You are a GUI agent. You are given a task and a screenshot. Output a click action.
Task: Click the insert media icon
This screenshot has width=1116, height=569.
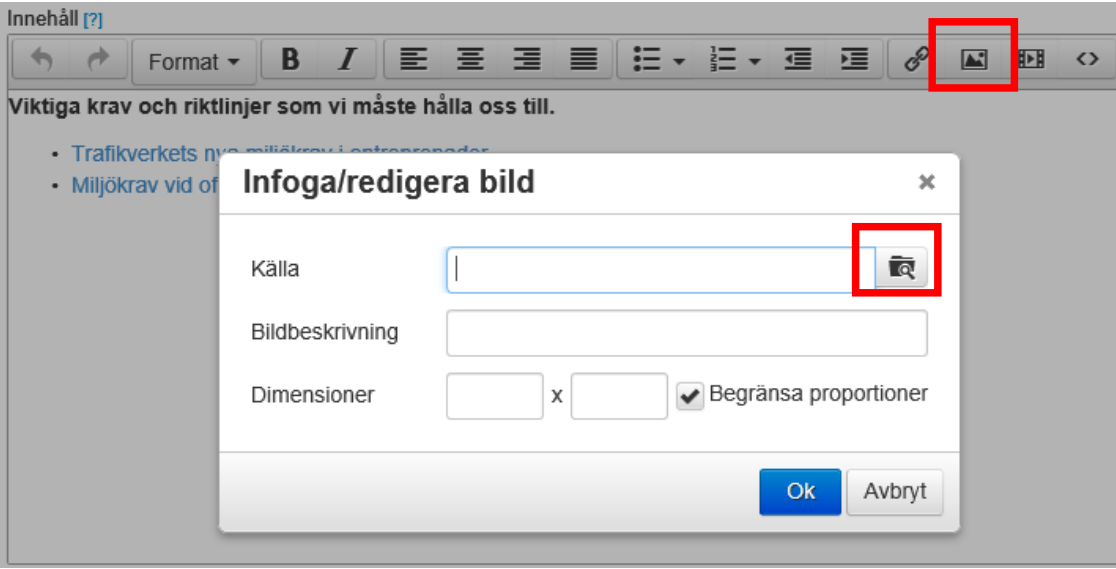1031,61
